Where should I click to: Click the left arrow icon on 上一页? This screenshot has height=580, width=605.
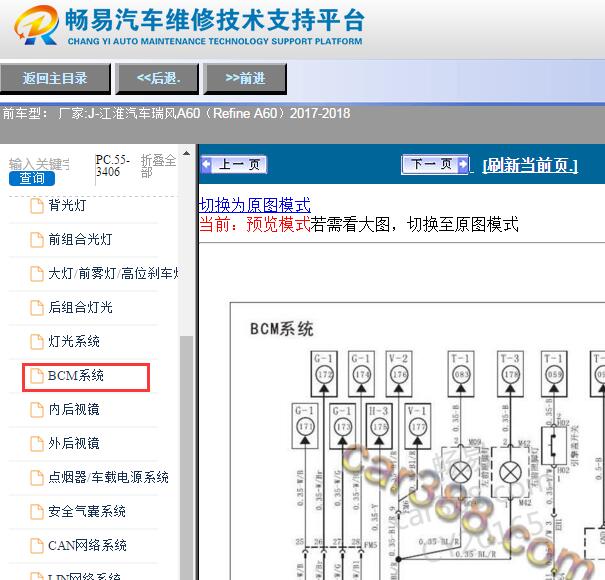pyautogui.click(x=207, y=164)
